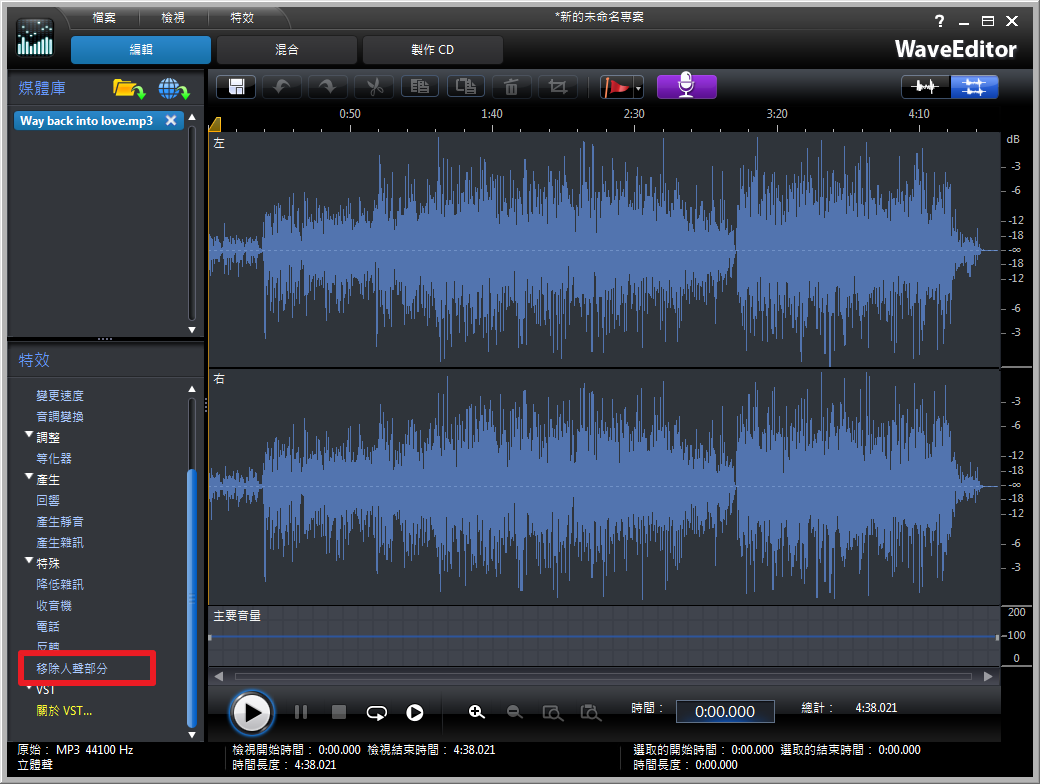Open the marker flag dropdown arrow
1040x784 pixels.
(x=638, y=89)
